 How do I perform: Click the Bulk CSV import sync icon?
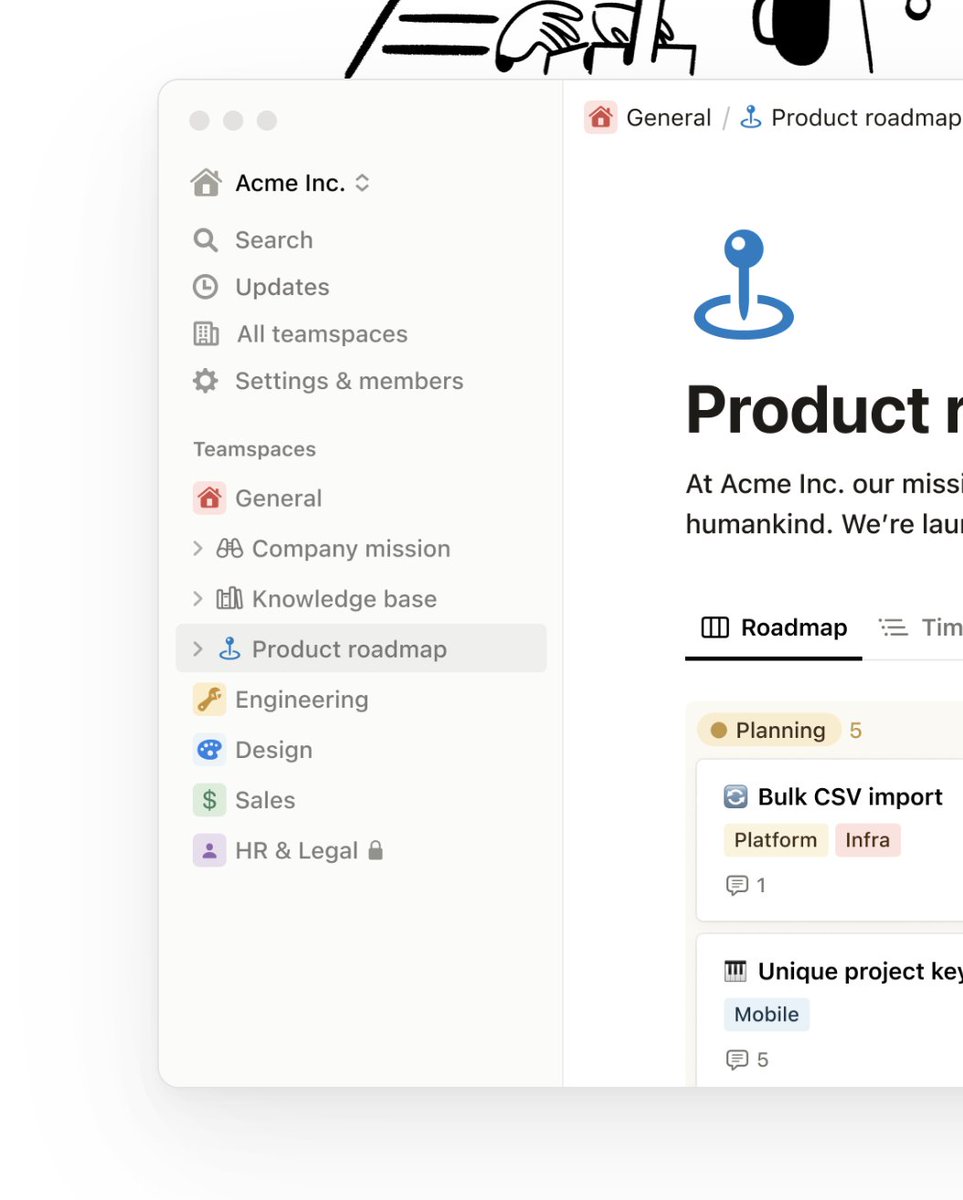tap(736, 797)
